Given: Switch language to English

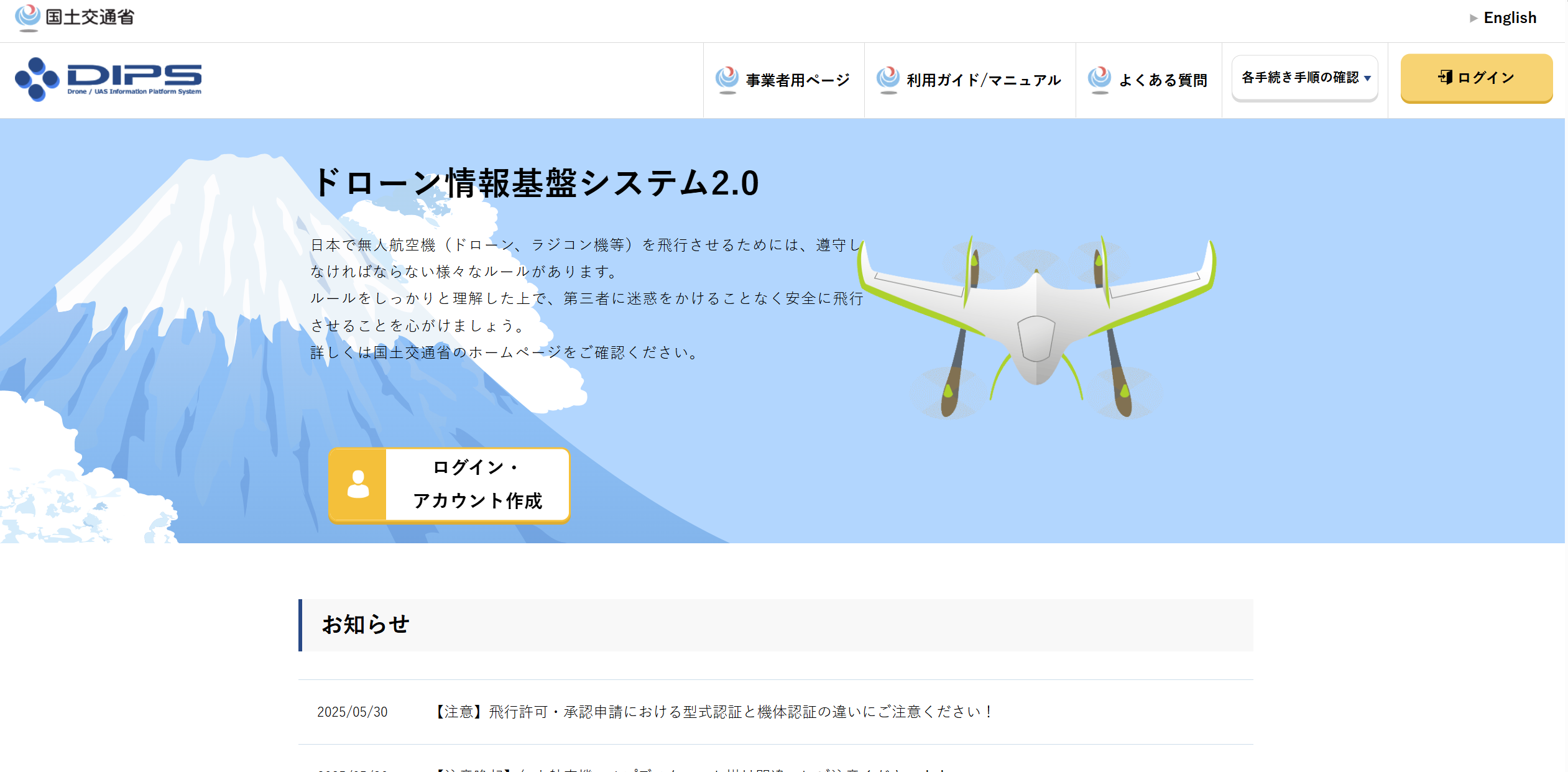Looking at the screenshot, I should [x=1510, y=18].
